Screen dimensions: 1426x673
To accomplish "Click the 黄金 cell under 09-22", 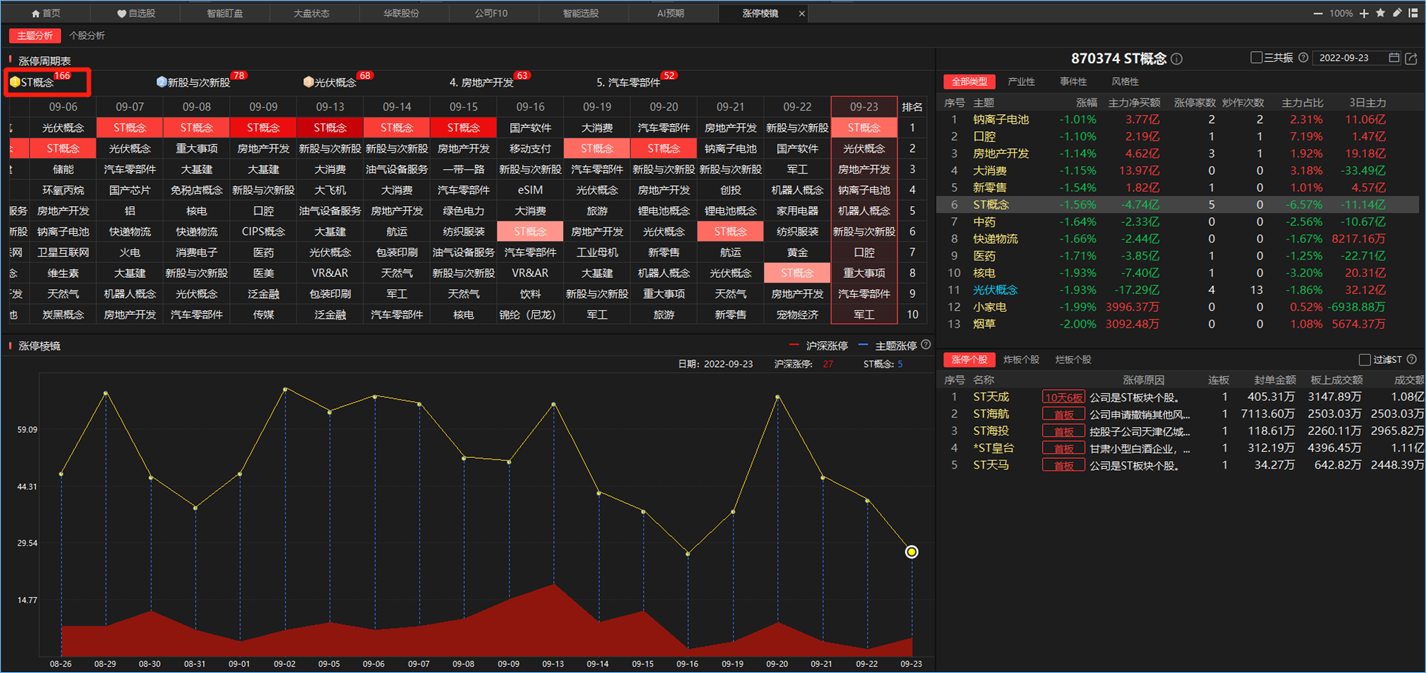I will coord(797,252).
